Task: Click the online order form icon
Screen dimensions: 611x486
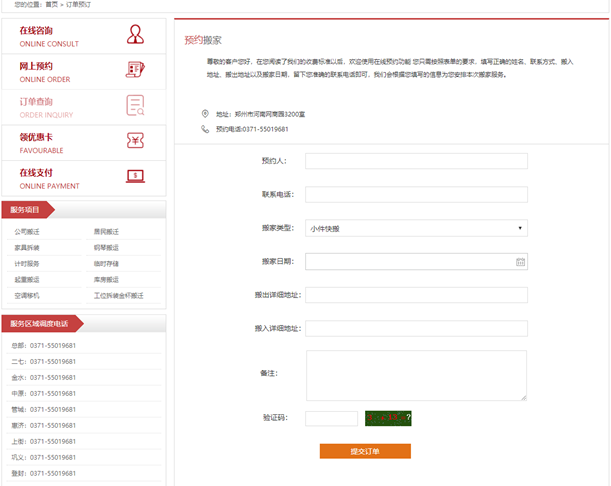Action: (135, 70)
